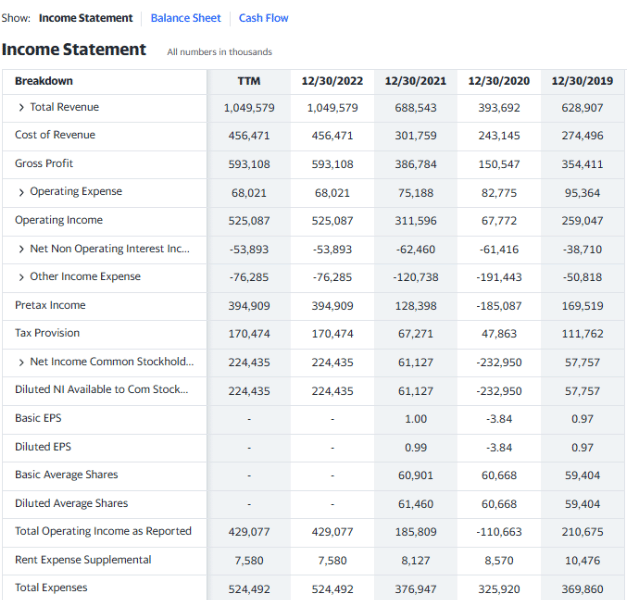This screenshot has width=627, height=600.
Task: Expand Net Non Operating Interest row
Action: (x=22, y=249)
